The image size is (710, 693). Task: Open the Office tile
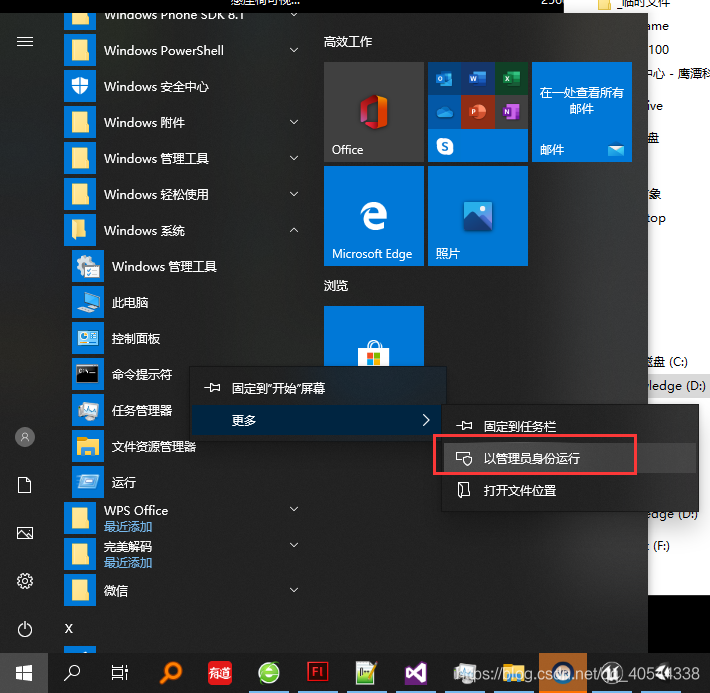[374, 112]
